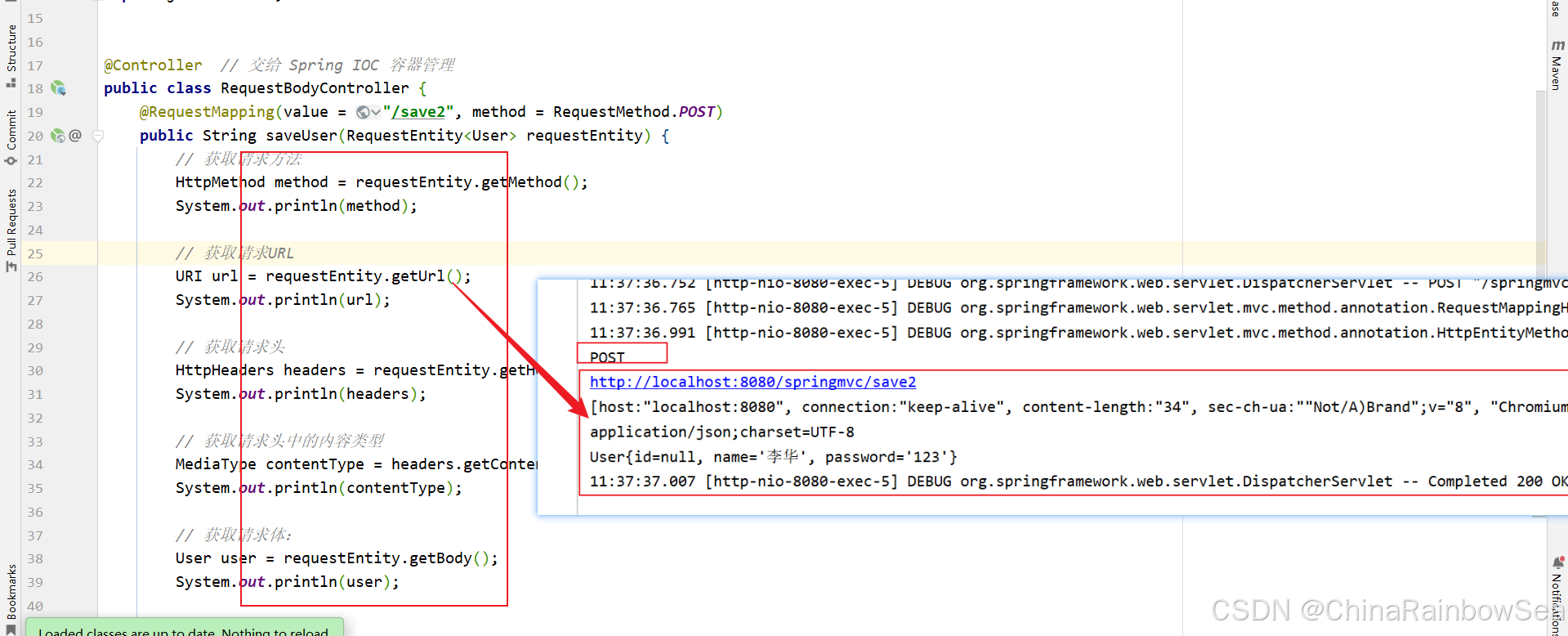Click the POST output line in console

pos(607,357)
